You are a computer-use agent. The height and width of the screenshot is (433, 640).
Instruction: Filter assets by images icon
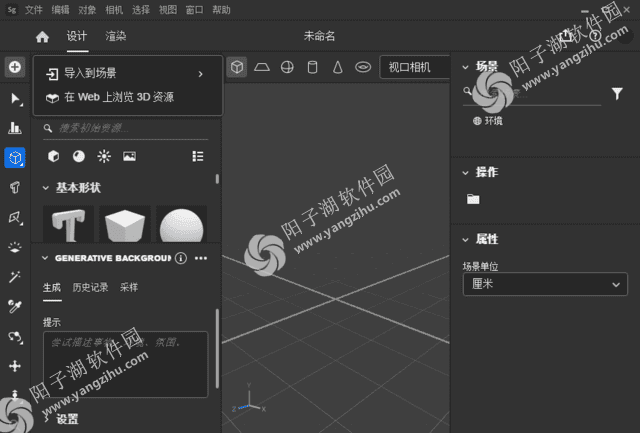point(129,156)
